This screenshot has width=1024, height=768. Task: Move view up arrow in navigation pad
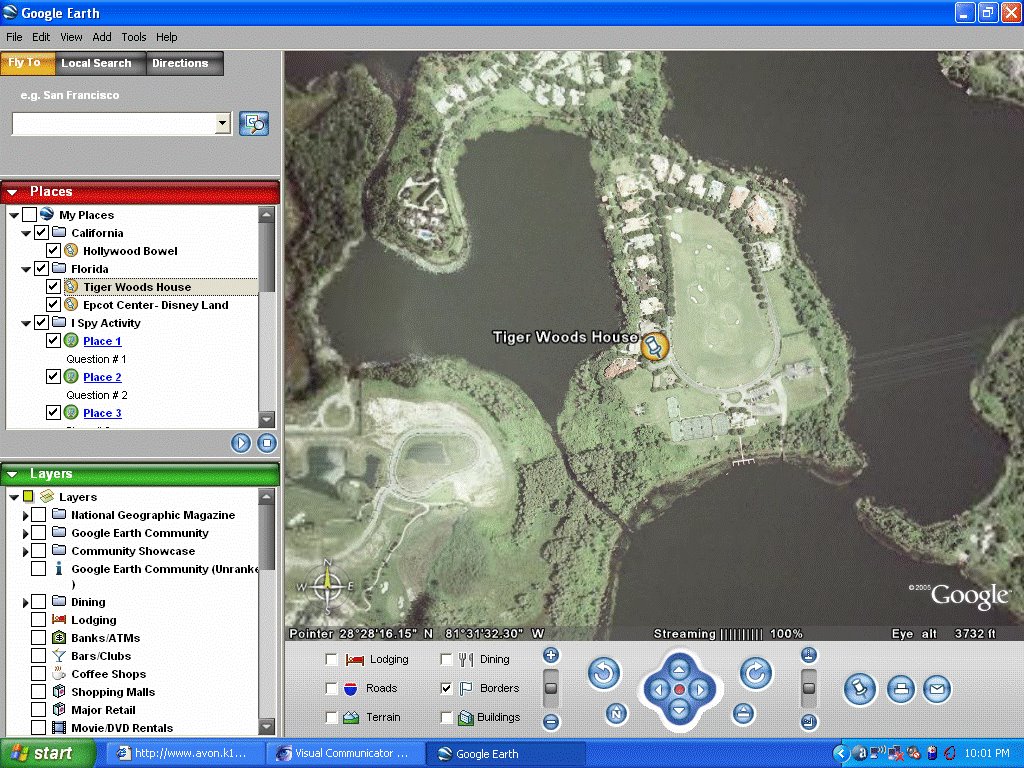[x=679, y=669]
